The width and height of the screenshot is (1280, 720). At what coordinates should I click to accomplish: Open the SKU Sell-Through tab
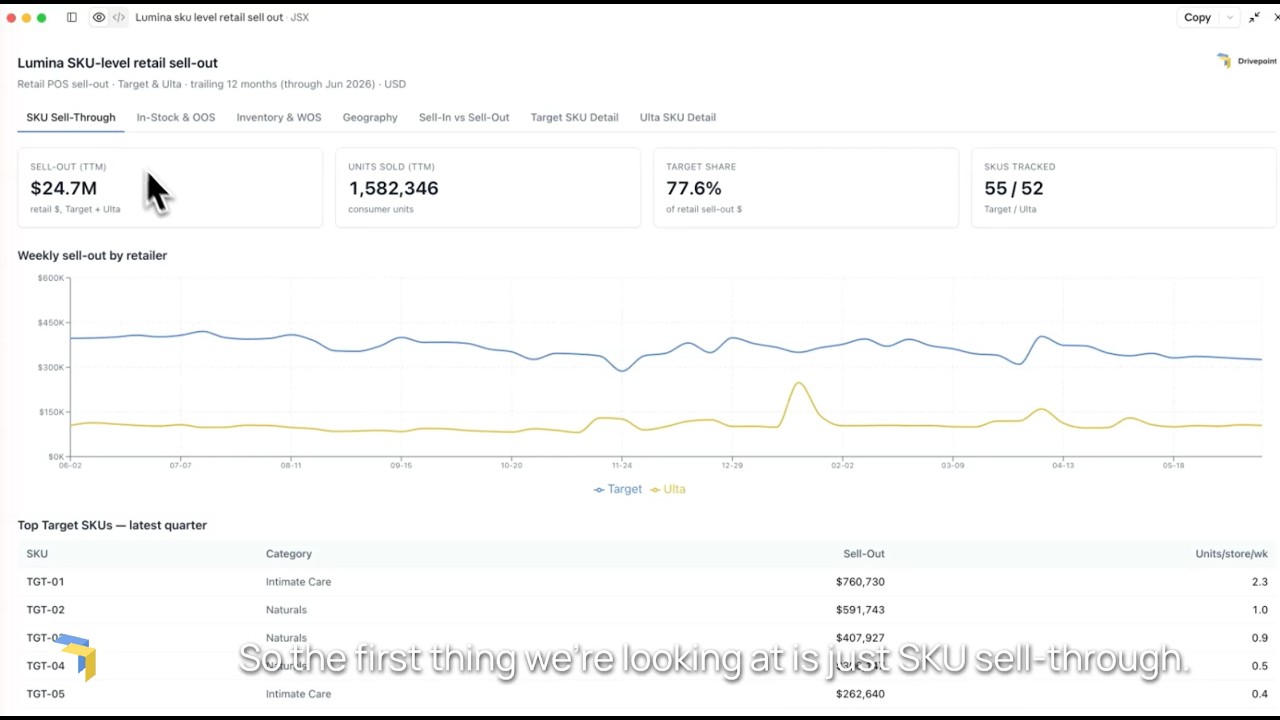coord(71,117)
